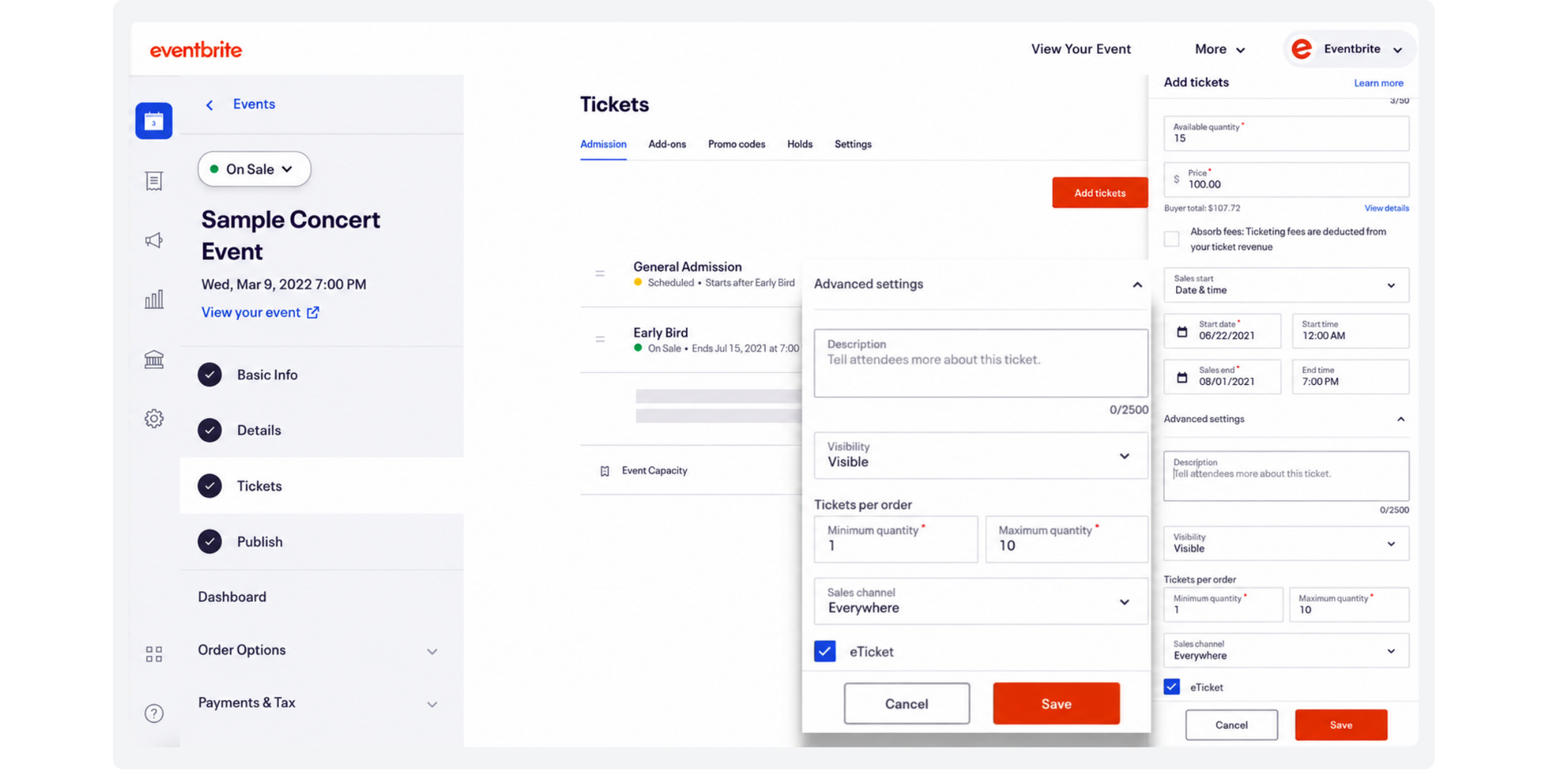Switch to the Settings tab
This screenshot has width=1568, height=784.
tap(853, 144)
